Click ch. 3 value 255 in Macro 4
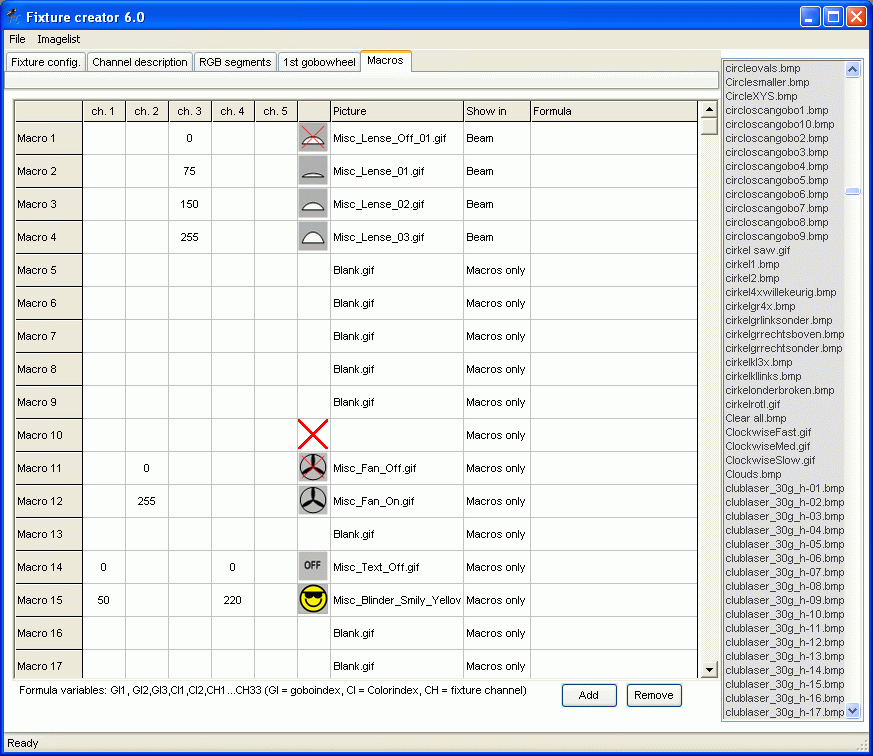Image resolution: width=873 pixels, height=756 pixels. click(x=189, y=237)
